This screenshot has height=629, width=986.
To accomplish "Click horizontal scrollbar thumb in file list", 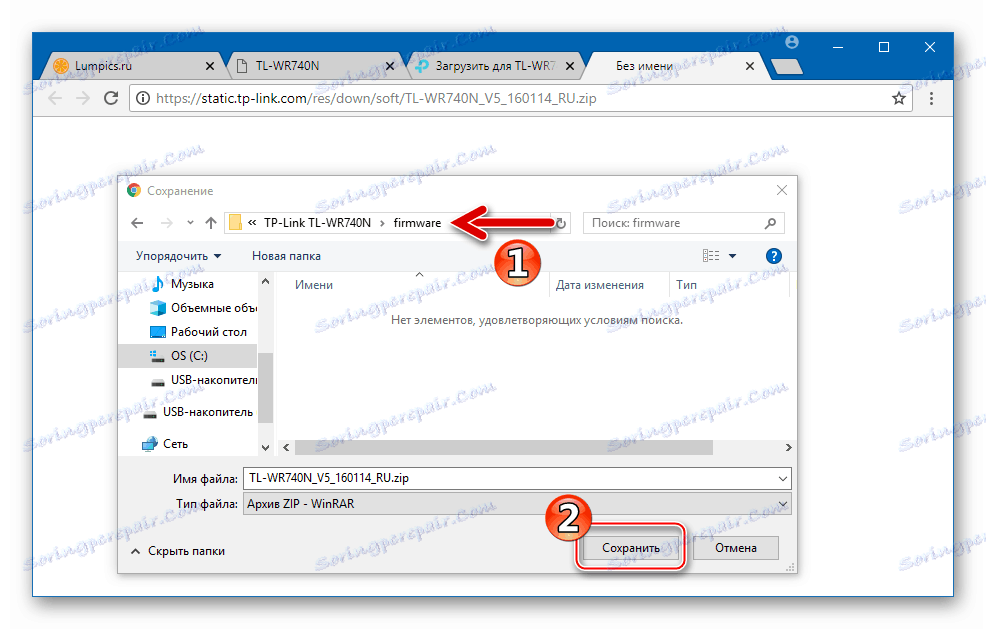I will (503, 447).
